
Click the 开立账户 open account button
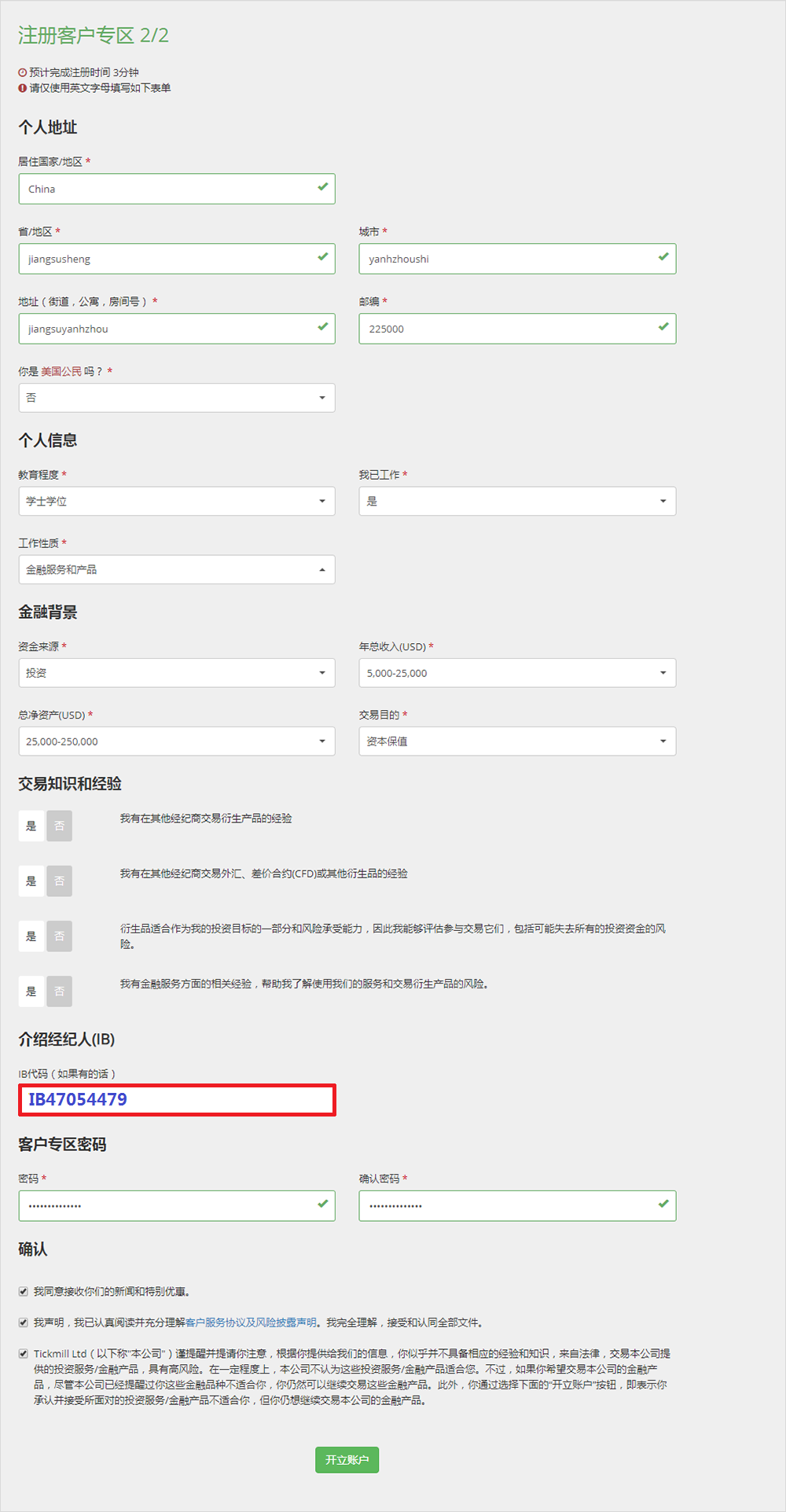click(x=347, y=1460)
